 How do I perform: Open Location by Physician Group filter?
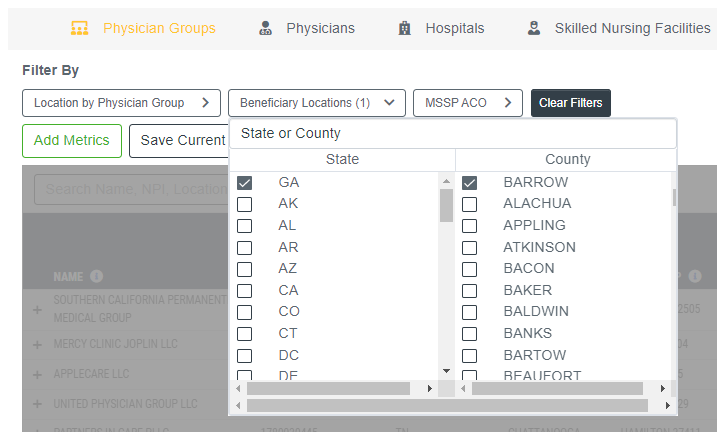121,103
